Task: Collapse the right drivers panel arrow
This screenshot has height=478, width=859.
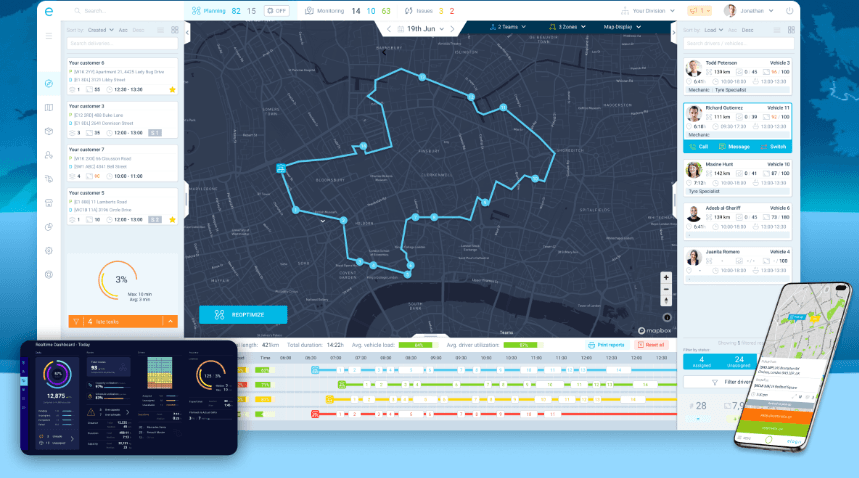Action: 674,32
